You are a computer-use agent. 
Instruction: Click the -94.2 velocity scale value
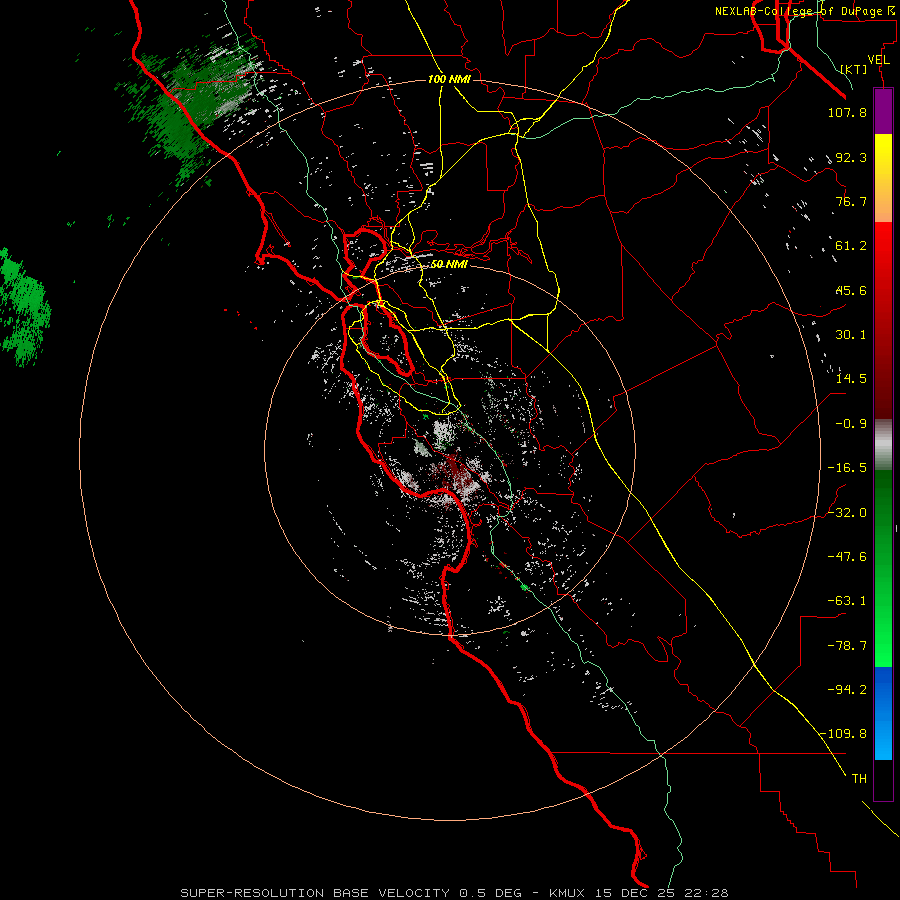pos(847,690)
